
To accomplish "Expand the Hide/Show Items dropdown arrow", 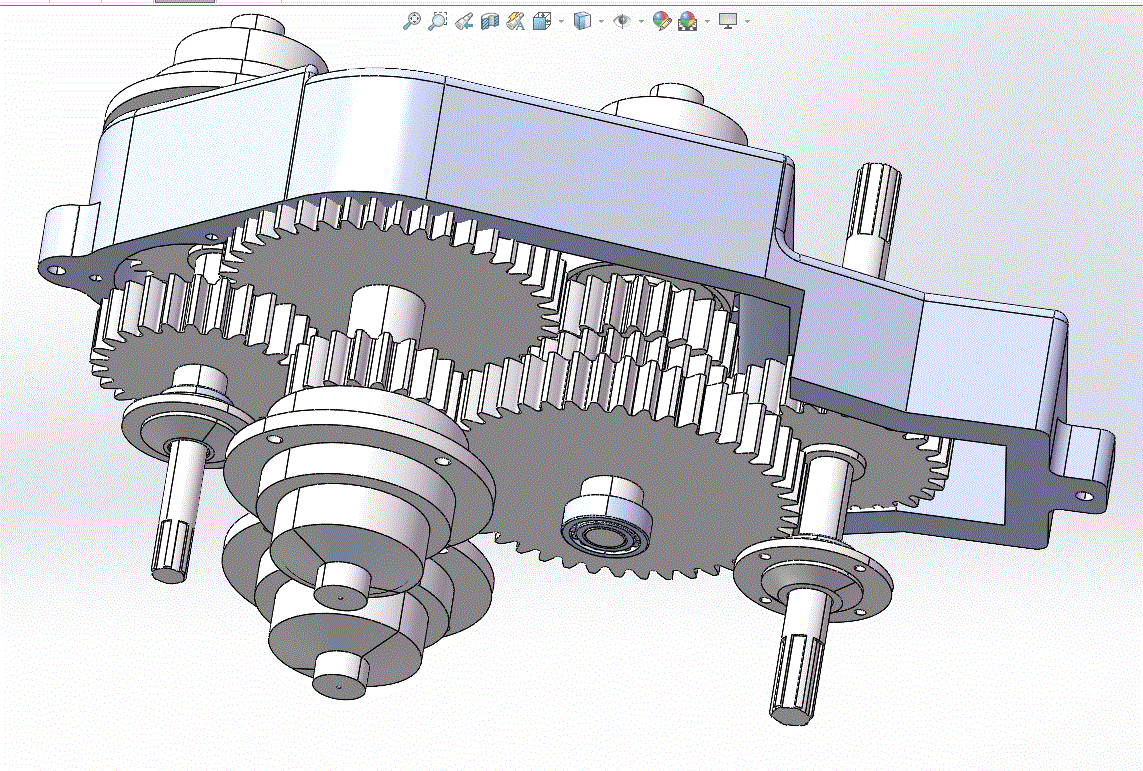I will tap(641, 22).
